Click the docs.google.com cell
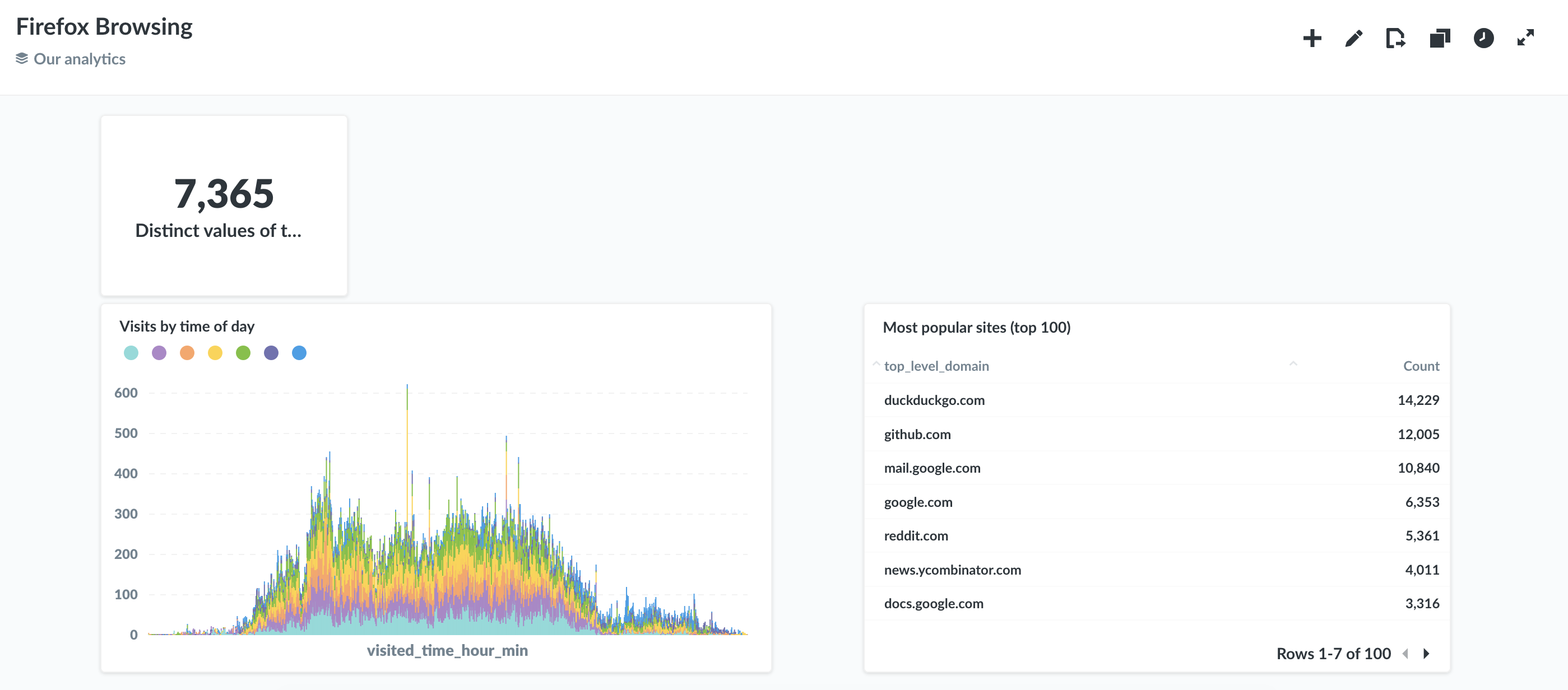The height and width of the screenshot is (690, 1568). pos(934,604)
